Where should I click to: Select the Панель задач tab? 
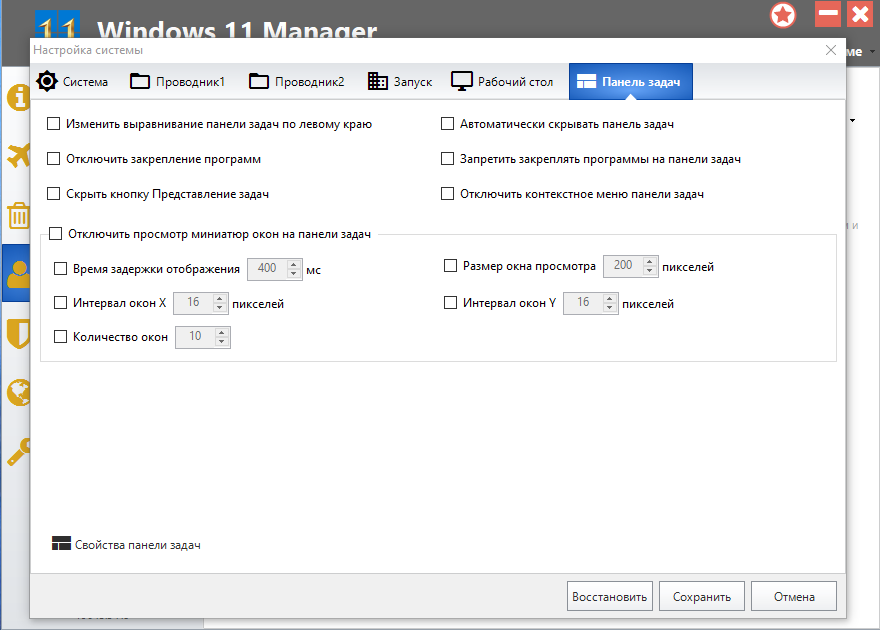click(x=631, y=82)
